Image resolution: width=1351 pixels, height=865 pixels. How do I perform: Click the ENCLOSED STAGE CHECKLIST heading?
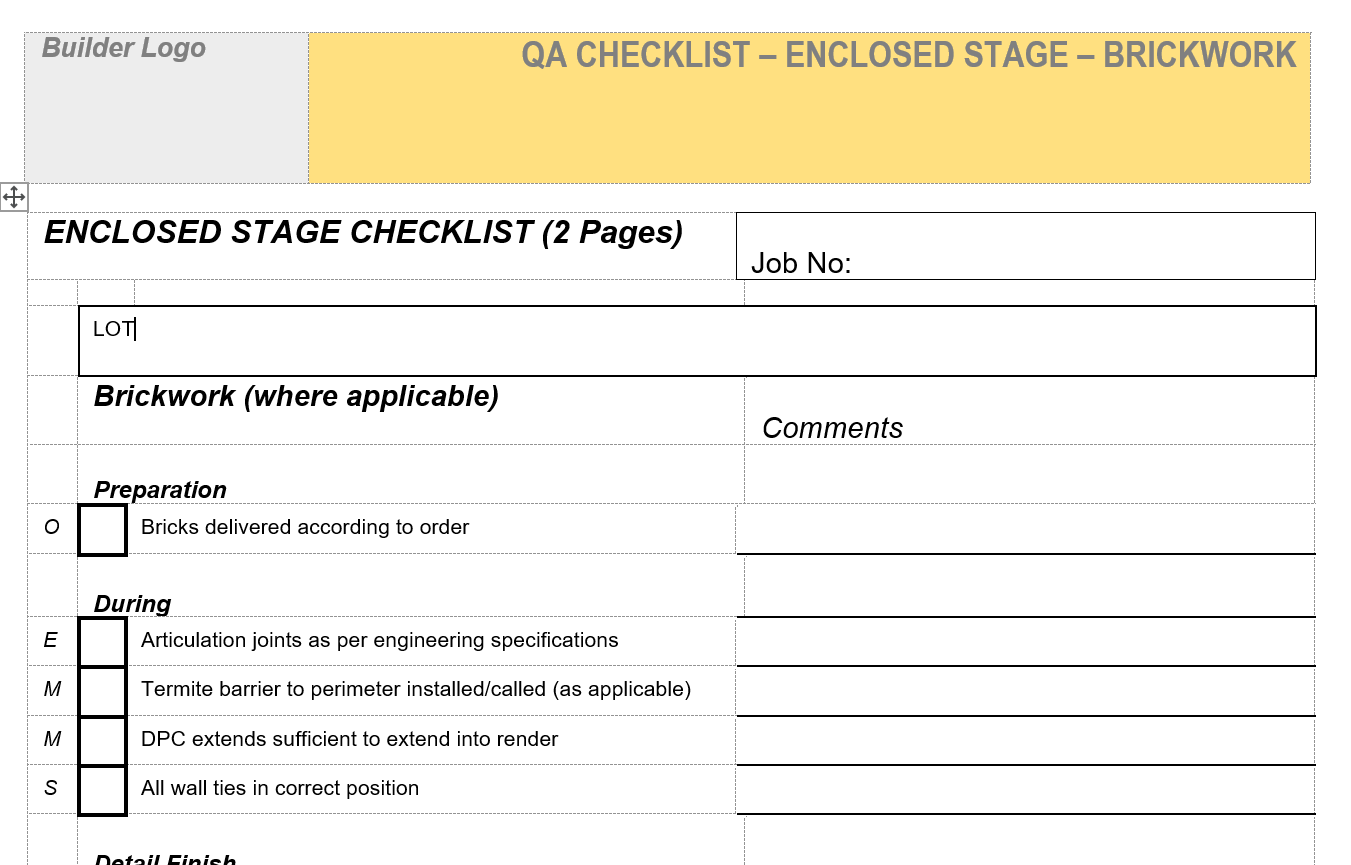tap(364, 233)
